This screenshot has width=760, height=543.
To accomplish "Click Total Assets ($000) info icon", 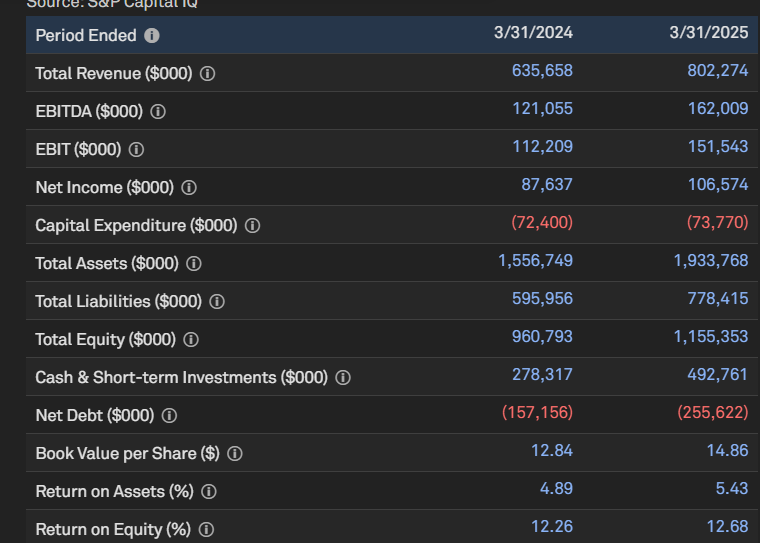I will click(x=194, y=263).
